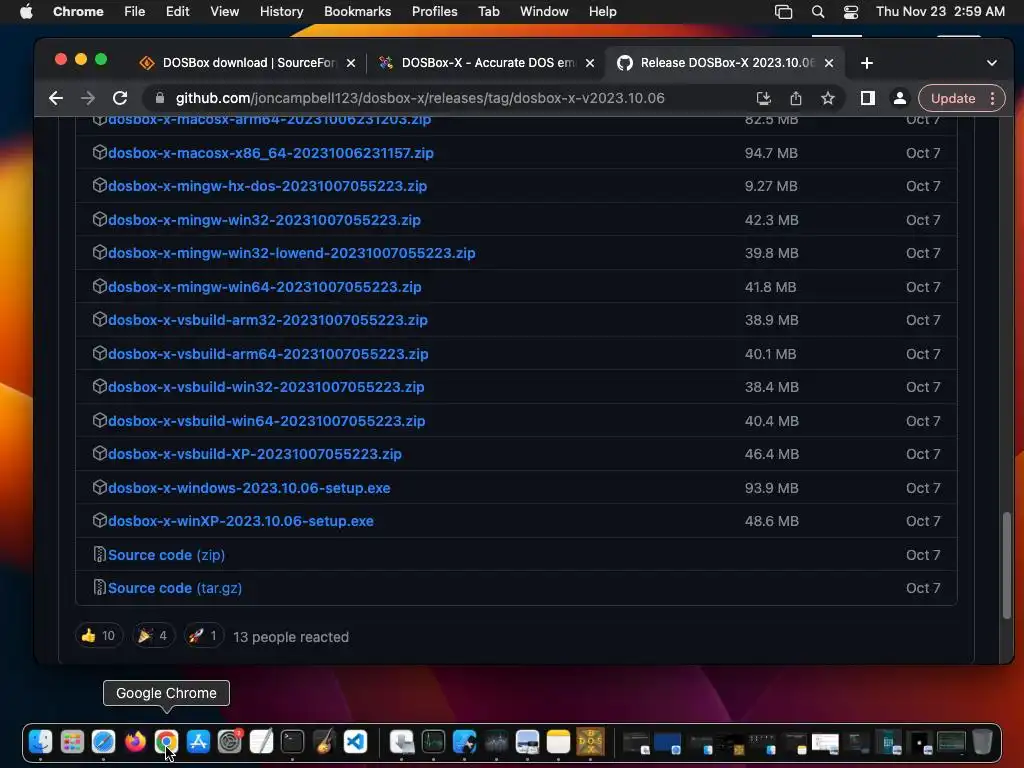Download dosbox-x-mingw-win32-20231007055223.zip
This screenshot has height=768, width=1024.
click(x=264, y=220)
